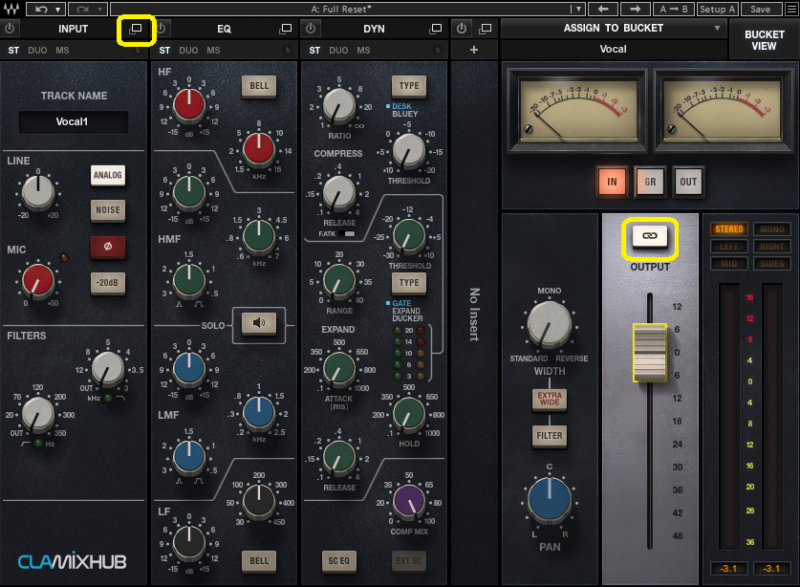Enable the ANALOG switch in Line section

(x=107, y=176)
